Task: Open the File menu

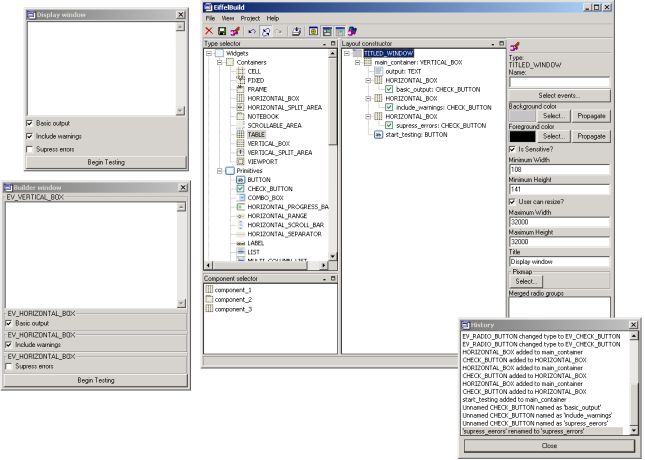Action: pos(210,19)
